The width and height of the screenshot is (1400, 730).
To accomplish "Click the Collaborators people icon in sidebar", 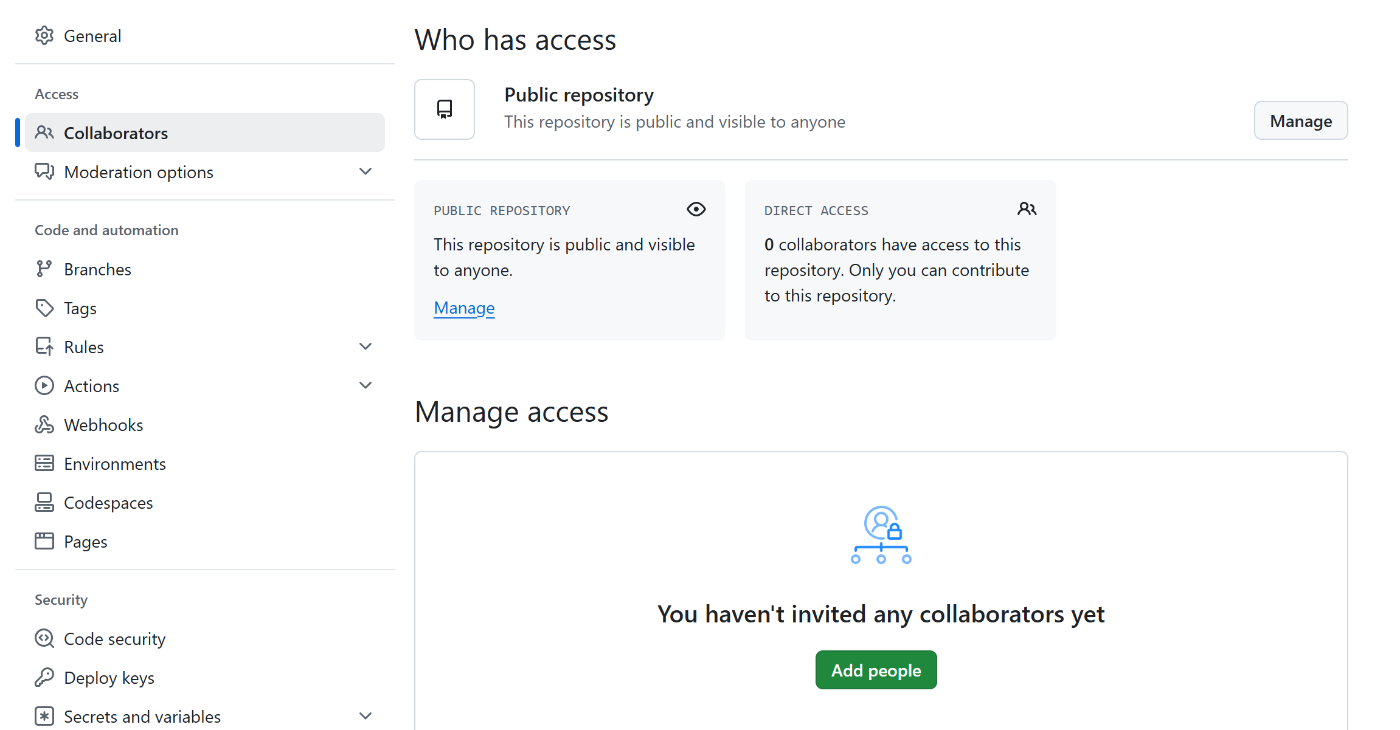I will tap(44, 133).
